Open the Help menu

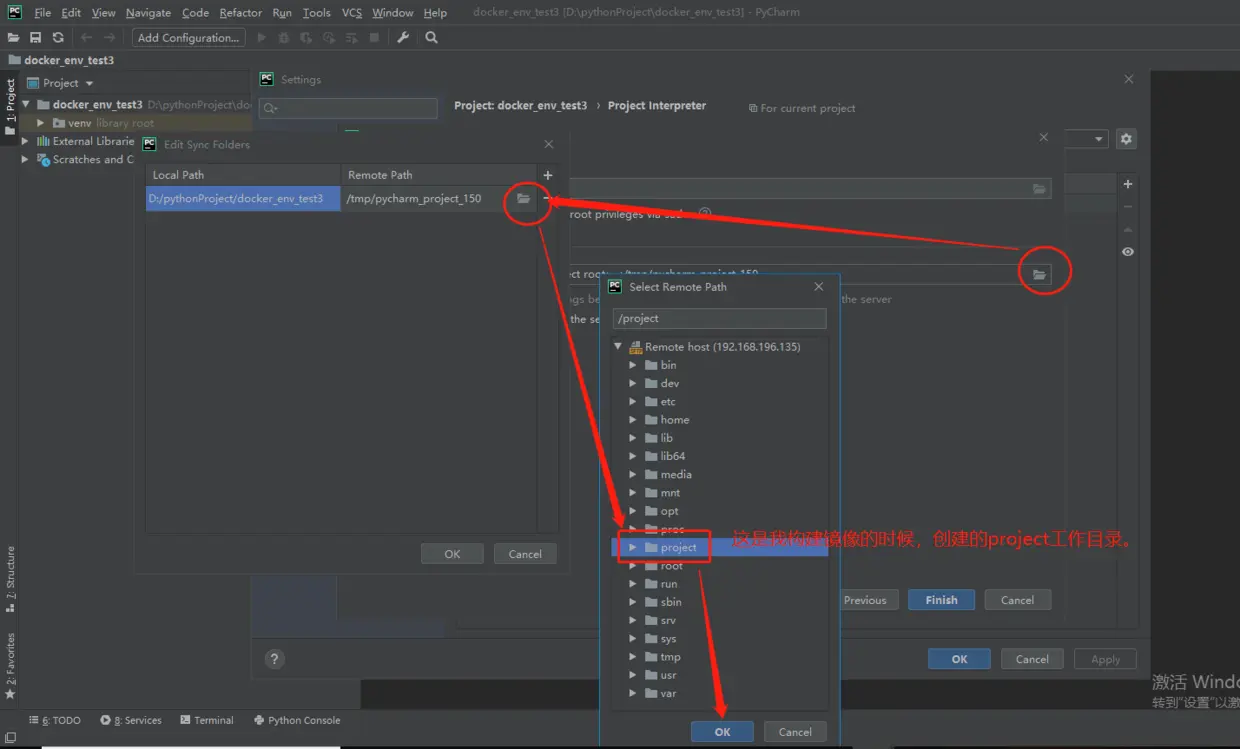435,13
